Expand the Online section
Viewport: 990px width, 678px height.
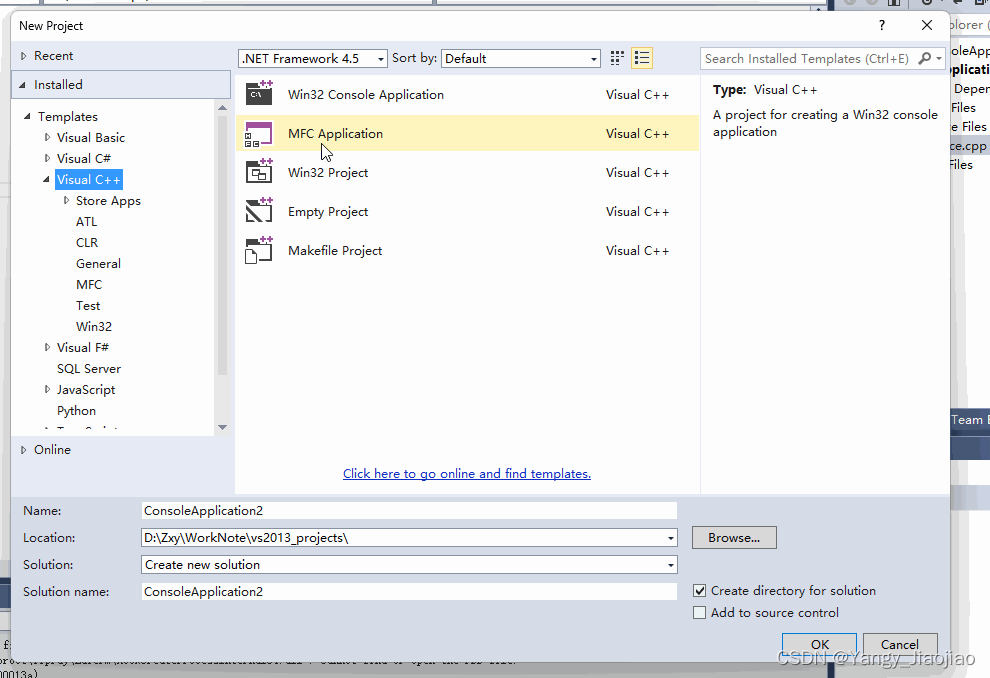pyautogui.click(x=23, y=449)
